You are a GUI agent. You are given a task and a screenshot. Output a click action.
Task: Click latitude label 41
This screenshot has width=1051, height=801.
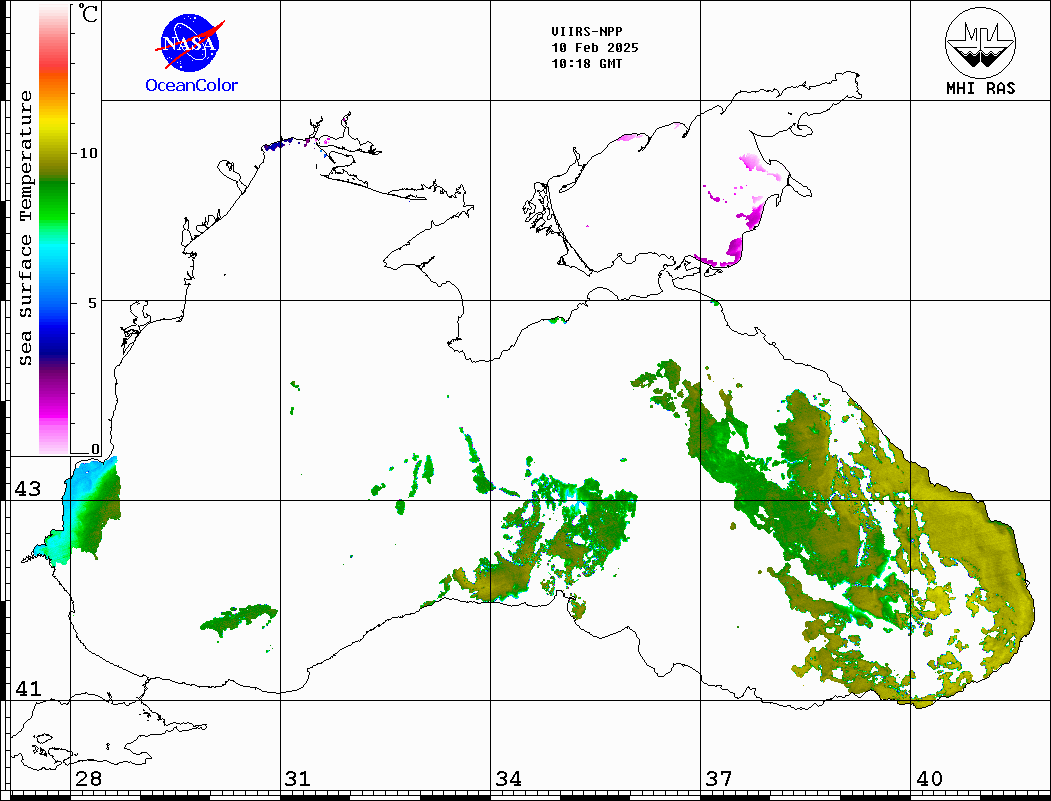(x=27, y=688)
